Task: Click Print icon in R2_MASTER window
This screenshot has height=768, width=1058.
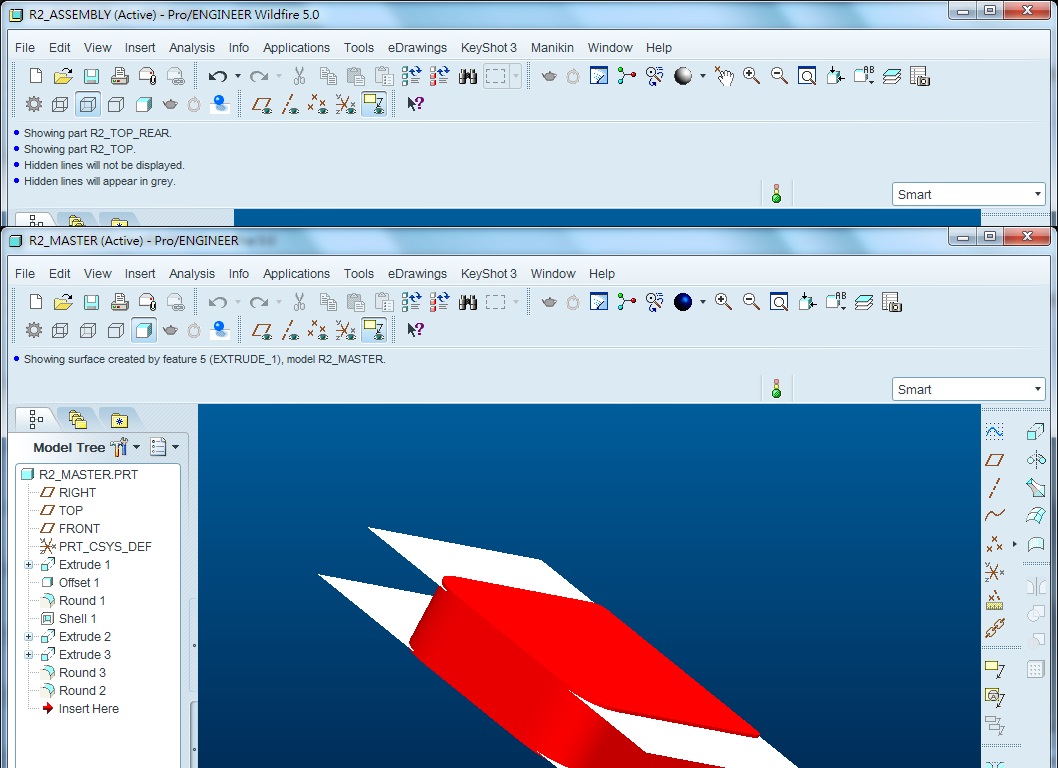Action: tap(119, 302)
